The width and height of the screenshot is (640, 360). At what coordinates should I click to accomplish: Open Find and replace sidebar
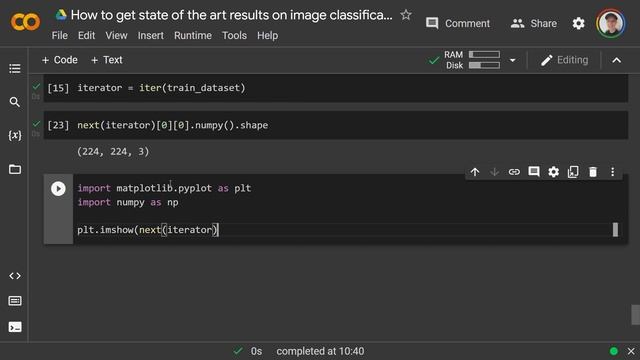(x=15, y=102)
